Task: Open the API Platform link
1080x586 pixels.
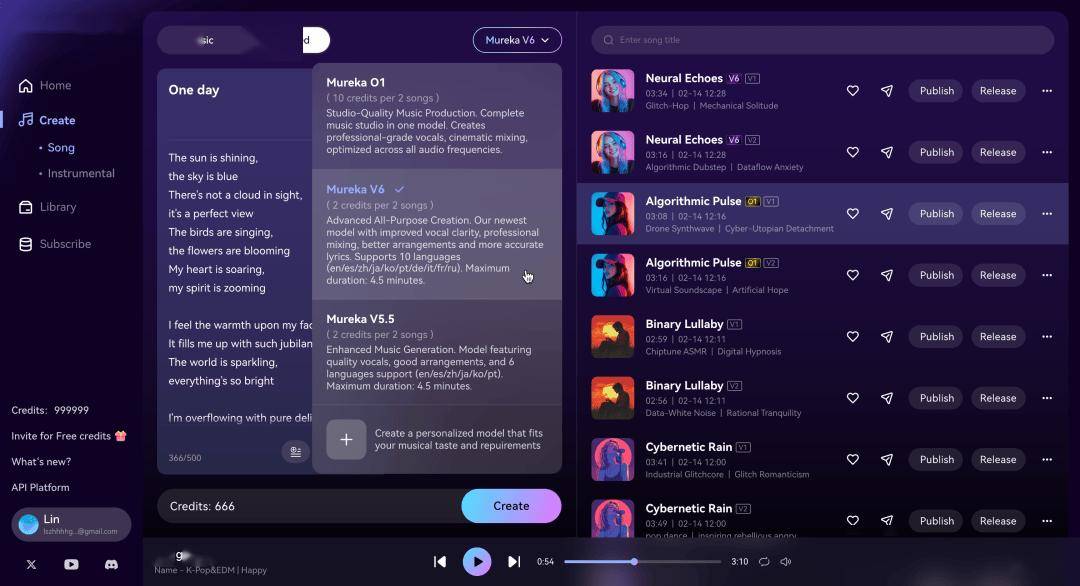Action: 40,487
